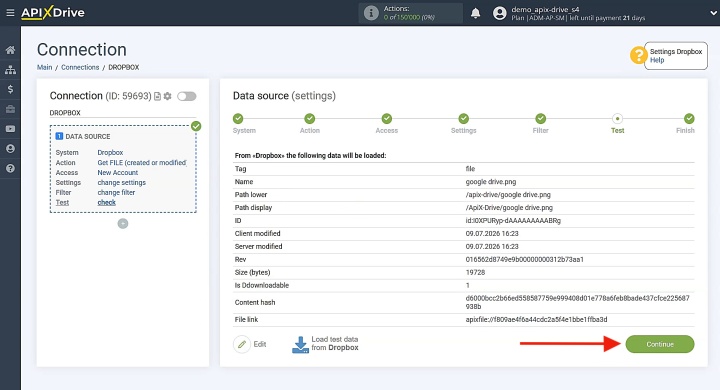Click the ApiX-Drive logo
Viewport: 720px width, 390px height.
coord(53,12)
